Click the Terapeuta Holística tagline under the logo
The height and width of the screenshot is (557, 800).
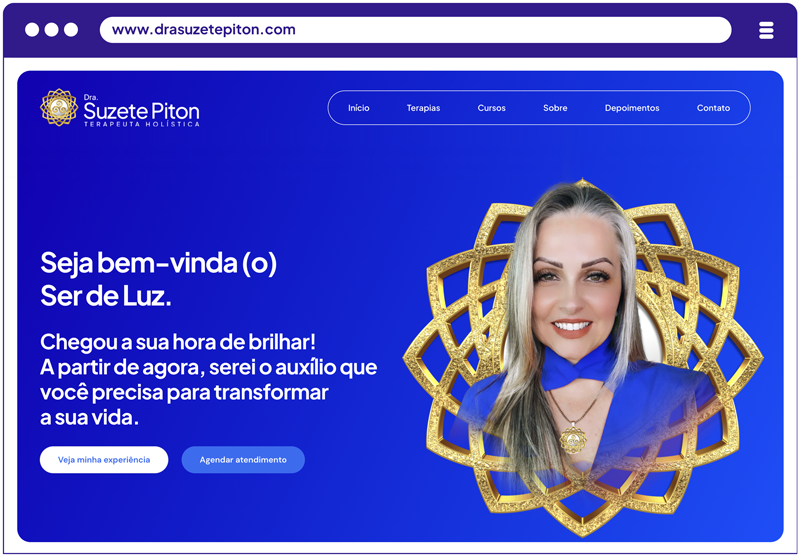[x=142, y=124]
